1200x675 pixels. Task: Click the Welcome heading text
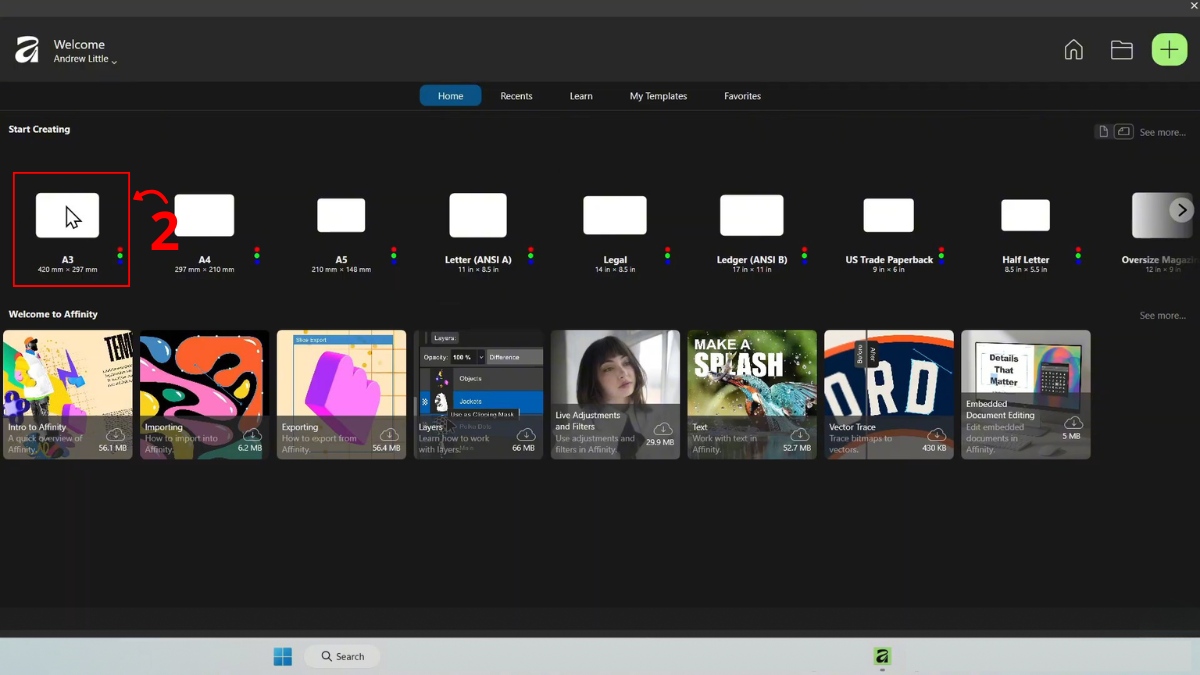click(79, 44)
